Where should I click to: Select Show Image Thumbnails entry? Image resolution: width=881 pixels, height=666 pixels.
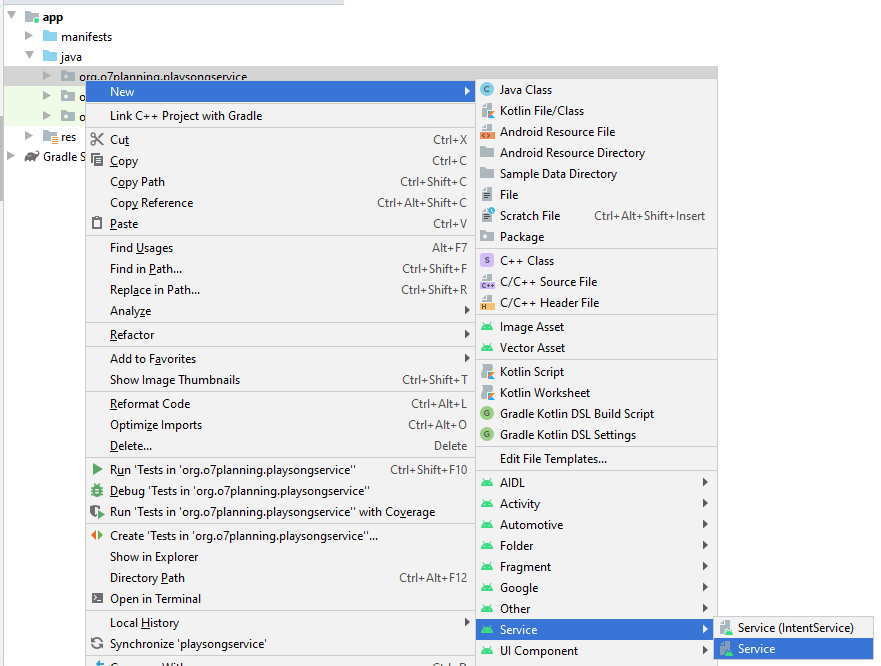click(280, 380)
